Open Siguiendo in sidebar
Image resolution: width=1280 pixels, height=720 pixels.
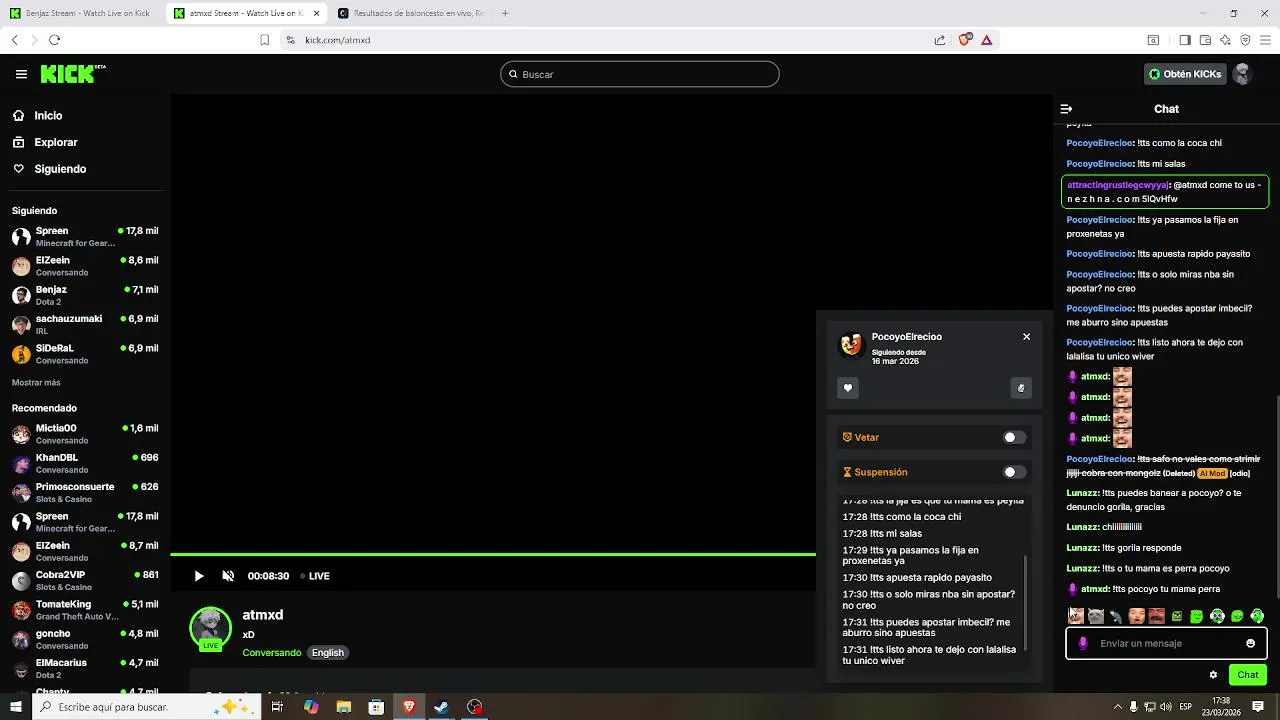click(60, 169)
